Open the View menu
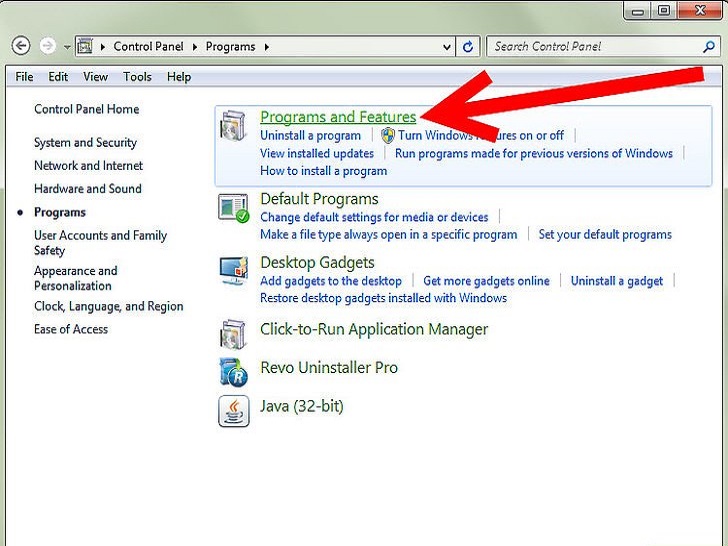 (x=95, y=77)
